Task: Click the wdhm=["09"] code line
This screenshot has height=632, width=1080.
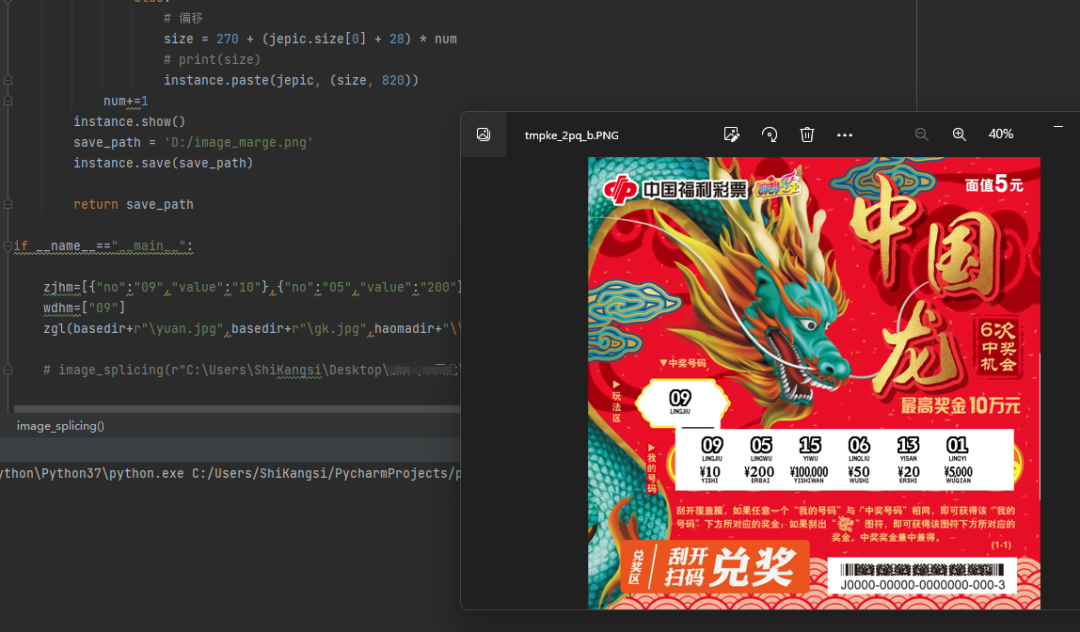Action: pyautogui.click(x=84, y=308)
